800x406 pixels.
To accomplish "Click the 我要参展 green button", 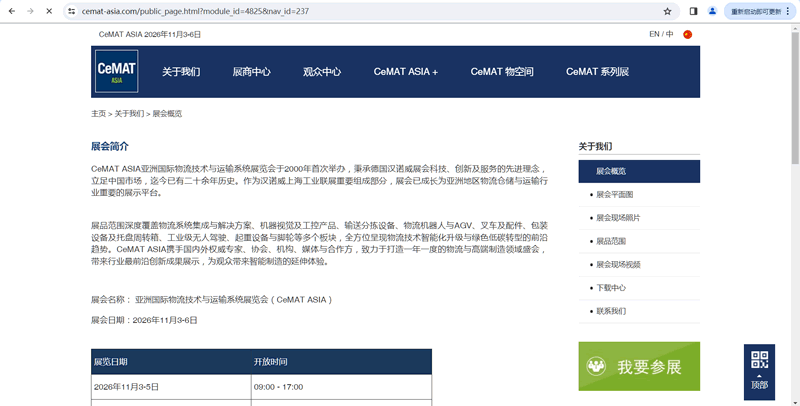I will [639, 366].
